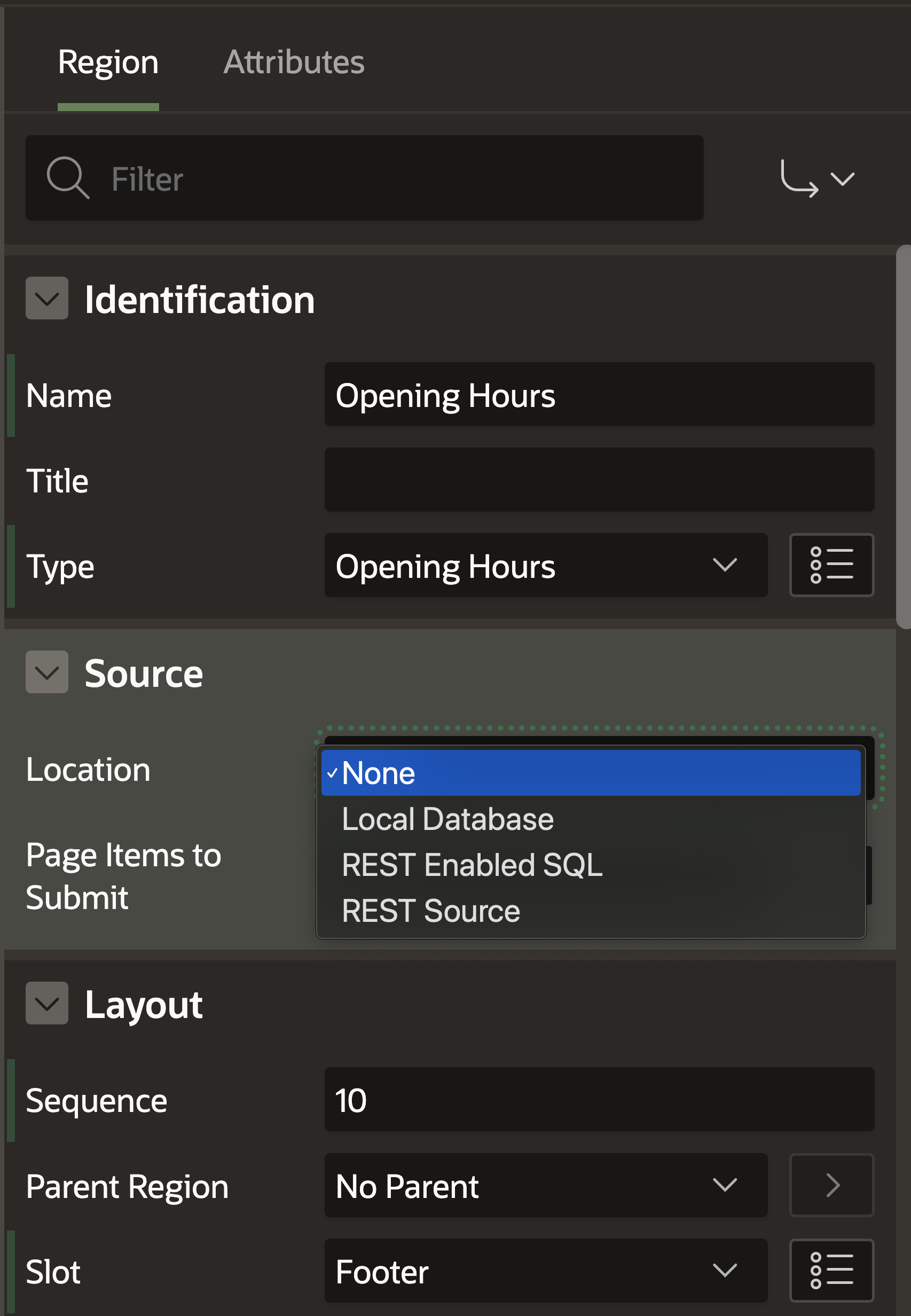Screen dimensions: 911x1316
Task: Go to Parent Region arrow button
Action: click(830, 1185)
